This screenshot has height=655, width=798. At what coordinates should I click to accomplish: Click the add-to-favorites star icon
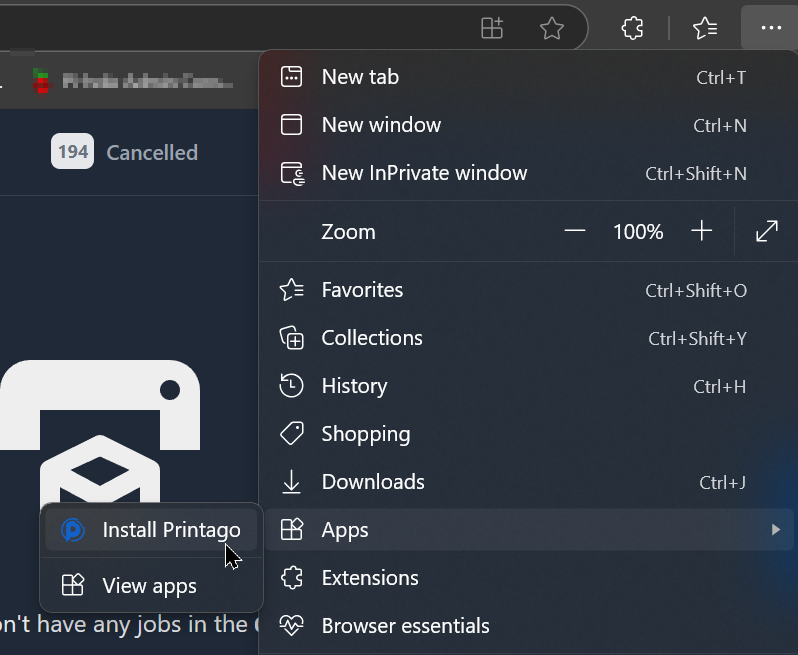click(x=552, y=28)
